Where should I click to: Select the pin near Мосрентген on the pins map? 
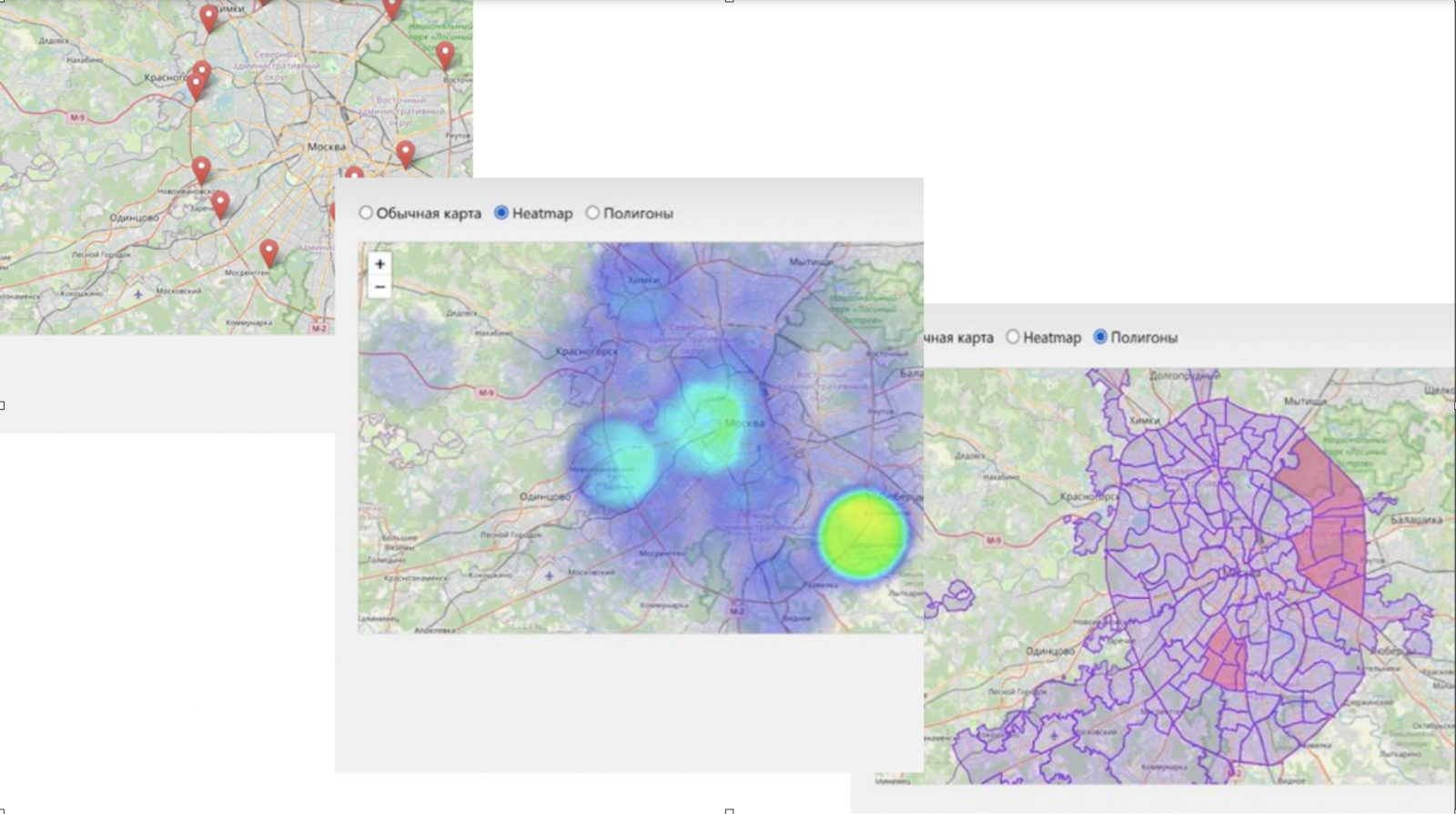coord(268,252)
